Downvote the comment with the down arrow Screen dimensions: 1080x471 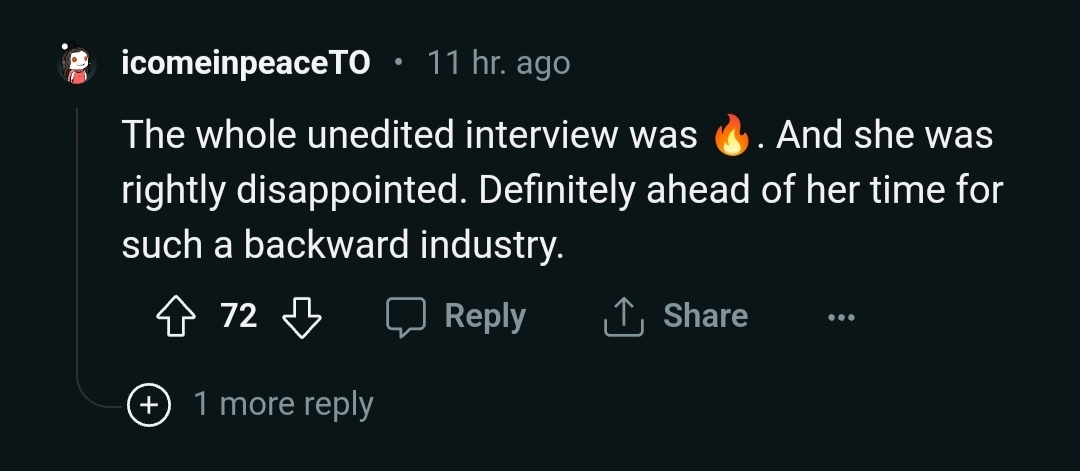[x=301, y=317]
